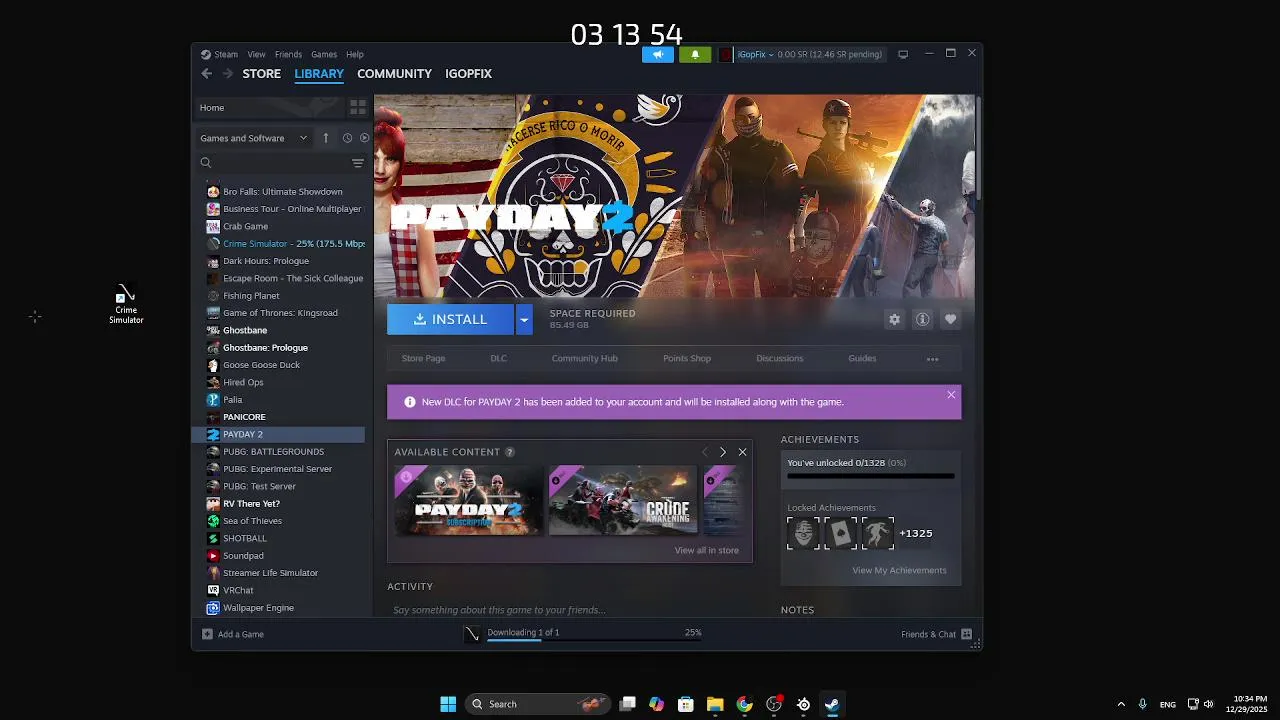Open the Help menu
Screen dimensions: 1280x720
tap(355, 54)
